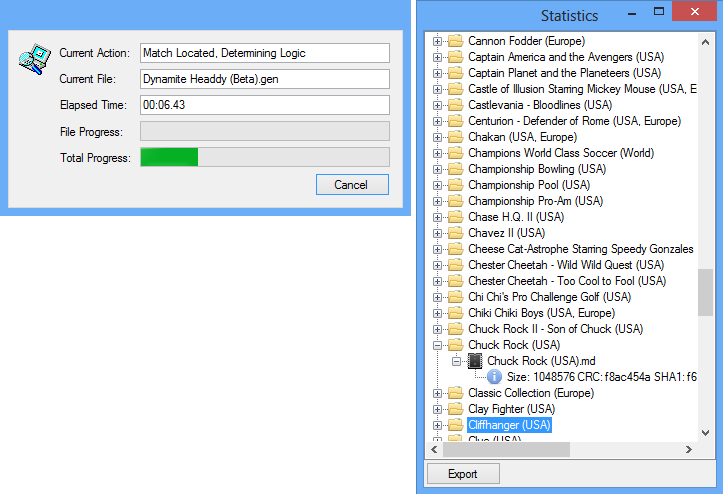Expand the Cheese Cat-Astrophe Starring Speedy Gonzales node
The image size is (725, 495).
click(x=437, y=250)
